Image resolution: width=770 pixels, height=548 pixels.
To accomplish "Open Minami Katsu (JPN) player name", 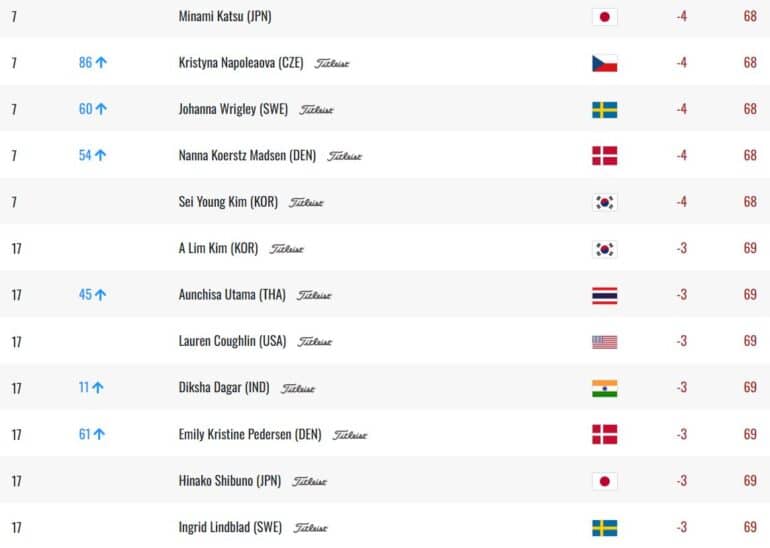I will coord(225,16).
